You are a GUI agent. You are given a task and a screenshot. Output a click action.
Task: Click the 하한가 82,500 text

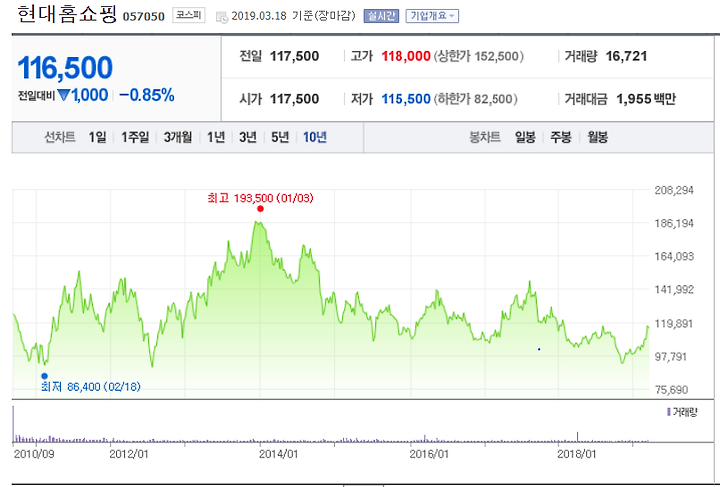475,99
